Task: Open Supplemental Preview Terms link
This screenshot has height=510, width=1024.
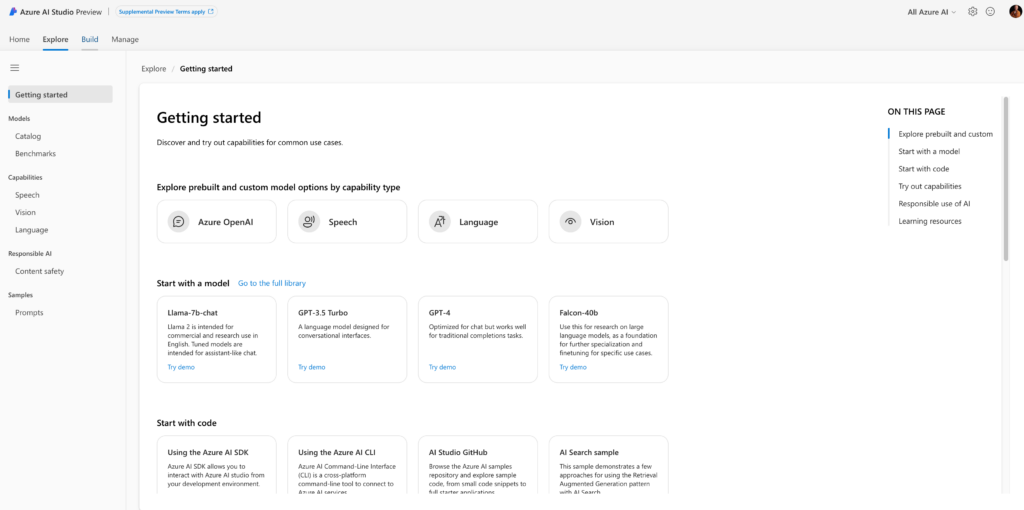Action: (x=166, y=12)
